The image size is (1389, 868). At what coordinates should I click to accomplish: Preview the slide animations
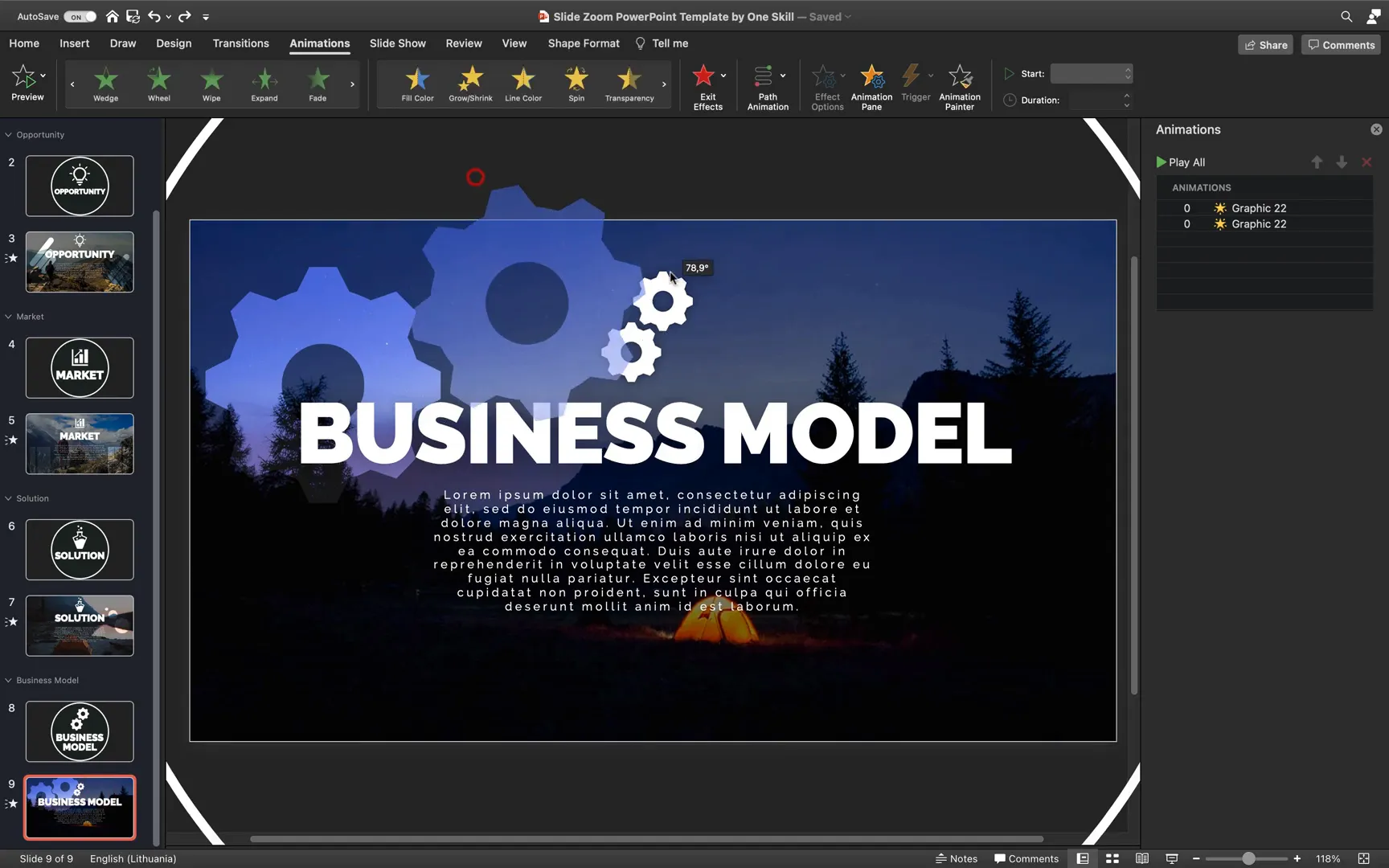27,83
